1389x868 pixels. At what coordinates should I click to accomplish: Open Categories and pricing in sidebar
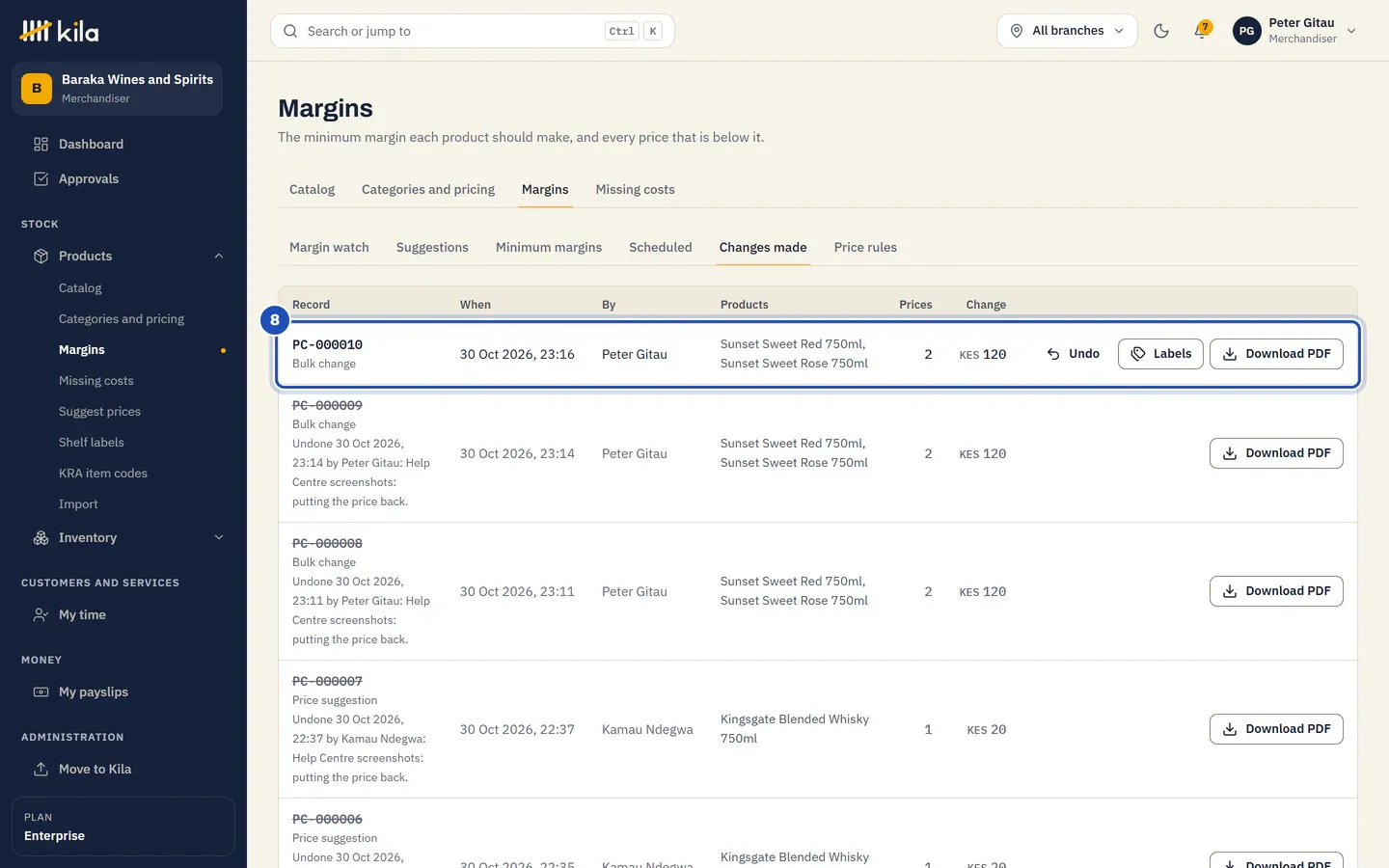pyautogui.click(x=122, y=318)
